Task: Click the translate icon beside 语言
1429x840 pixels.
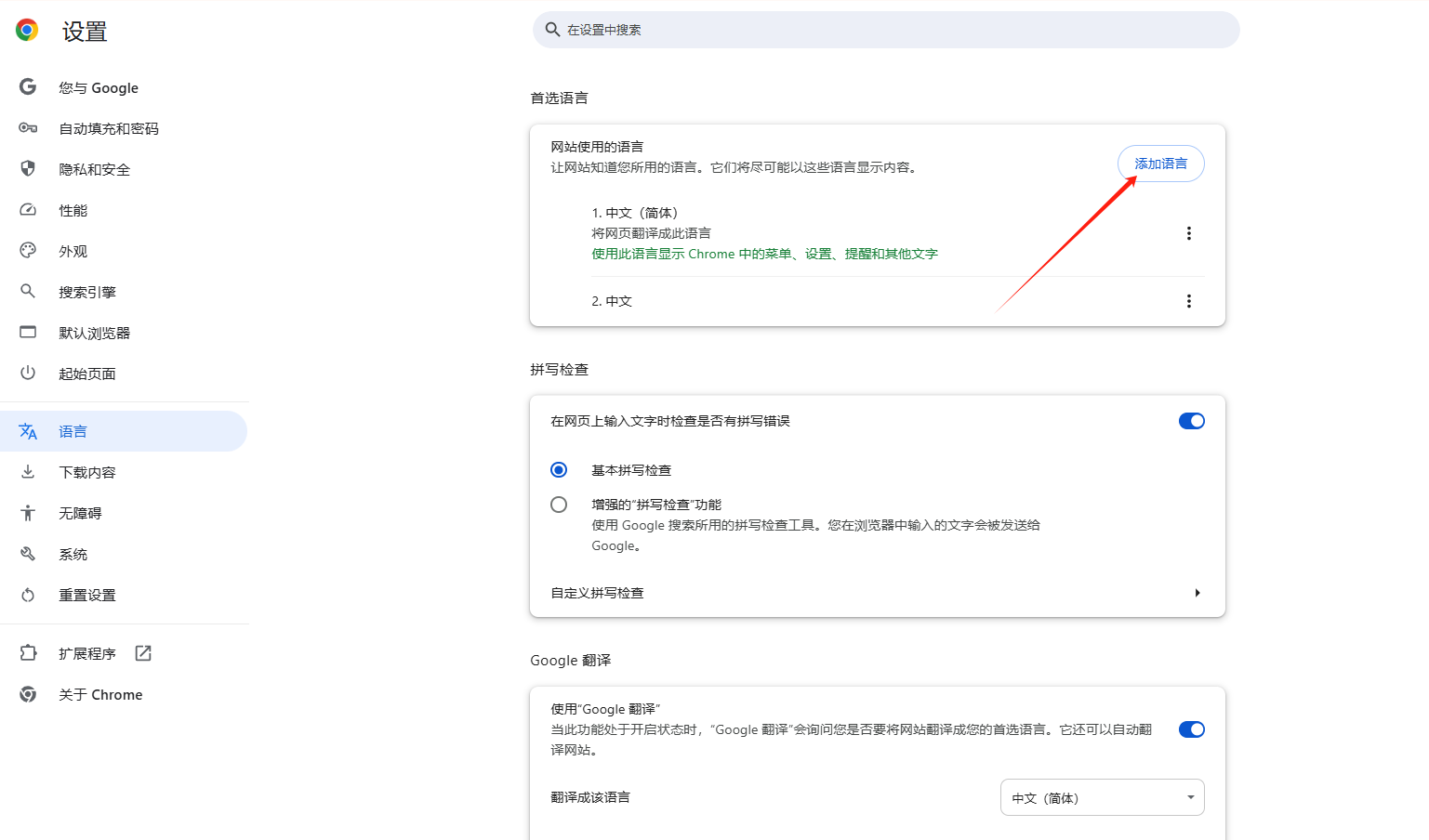Action: (28, 431)
